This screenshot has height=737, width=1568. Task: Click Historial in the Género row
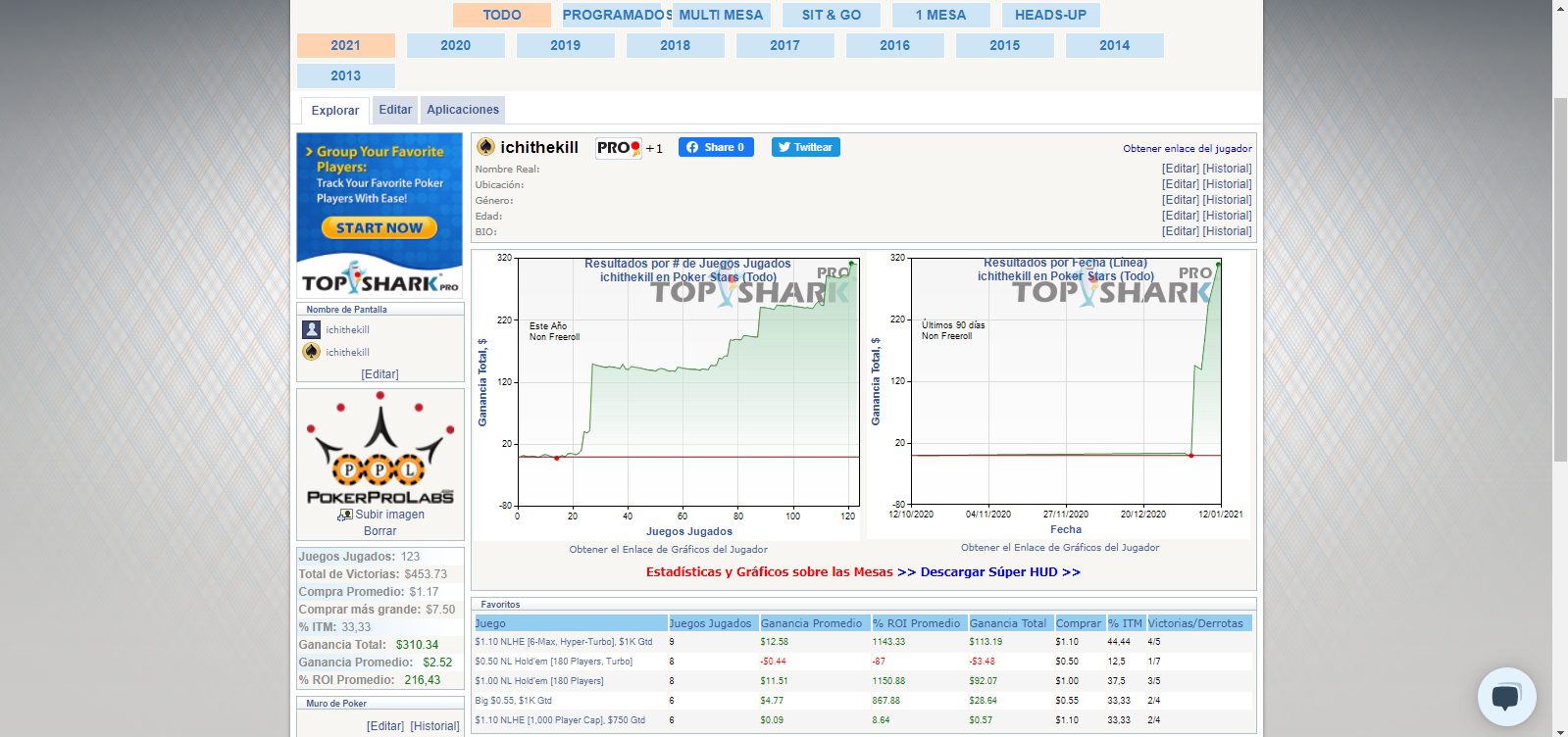(1228, 200)
